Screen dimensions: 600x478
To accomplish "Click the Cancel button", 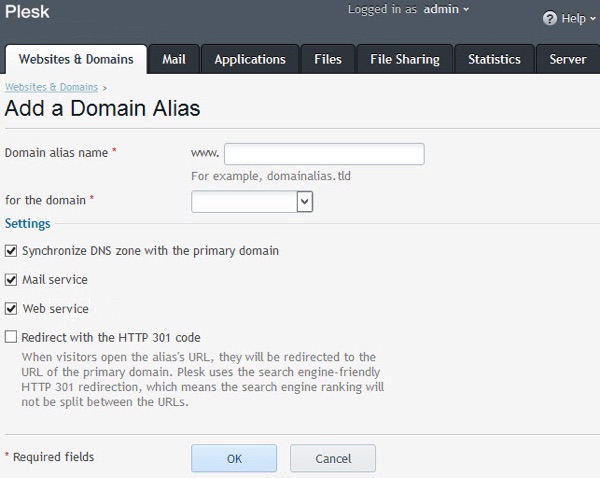I will 333,458.
